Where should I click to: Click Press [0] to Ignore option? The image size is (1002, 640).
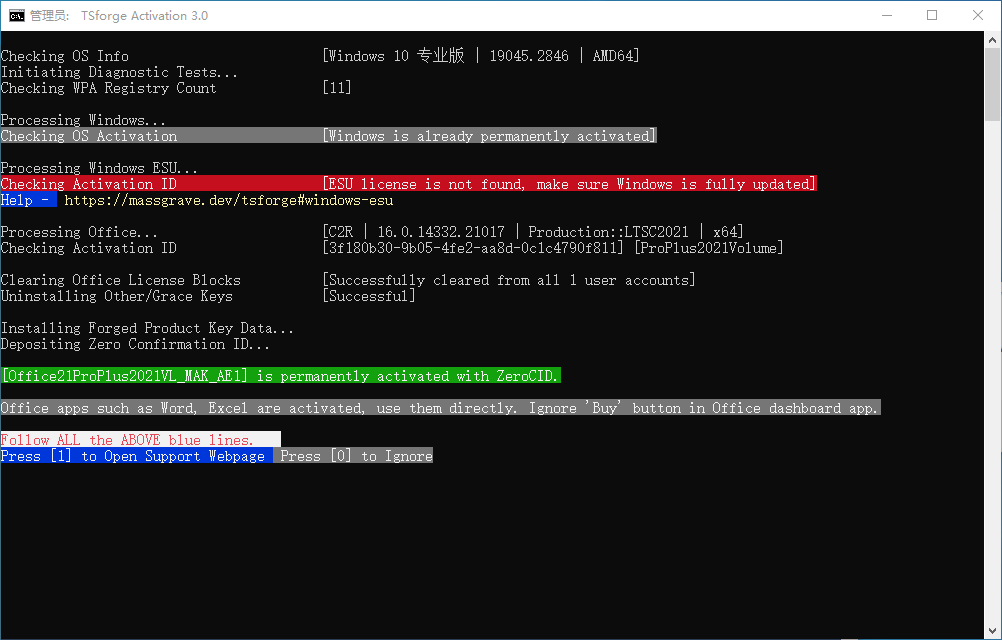coord(355,455)
